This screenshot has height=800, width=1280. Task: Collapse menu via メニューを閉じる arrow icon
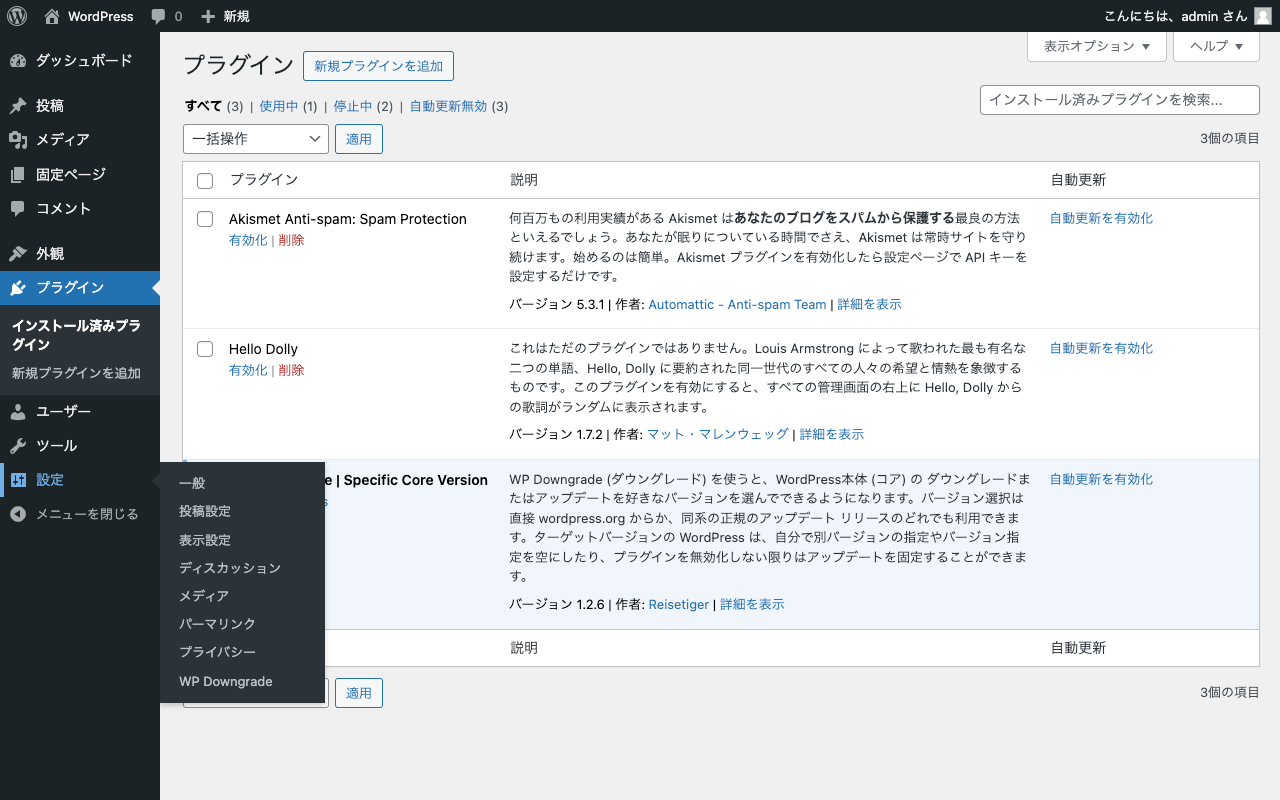tap(18, 514)
